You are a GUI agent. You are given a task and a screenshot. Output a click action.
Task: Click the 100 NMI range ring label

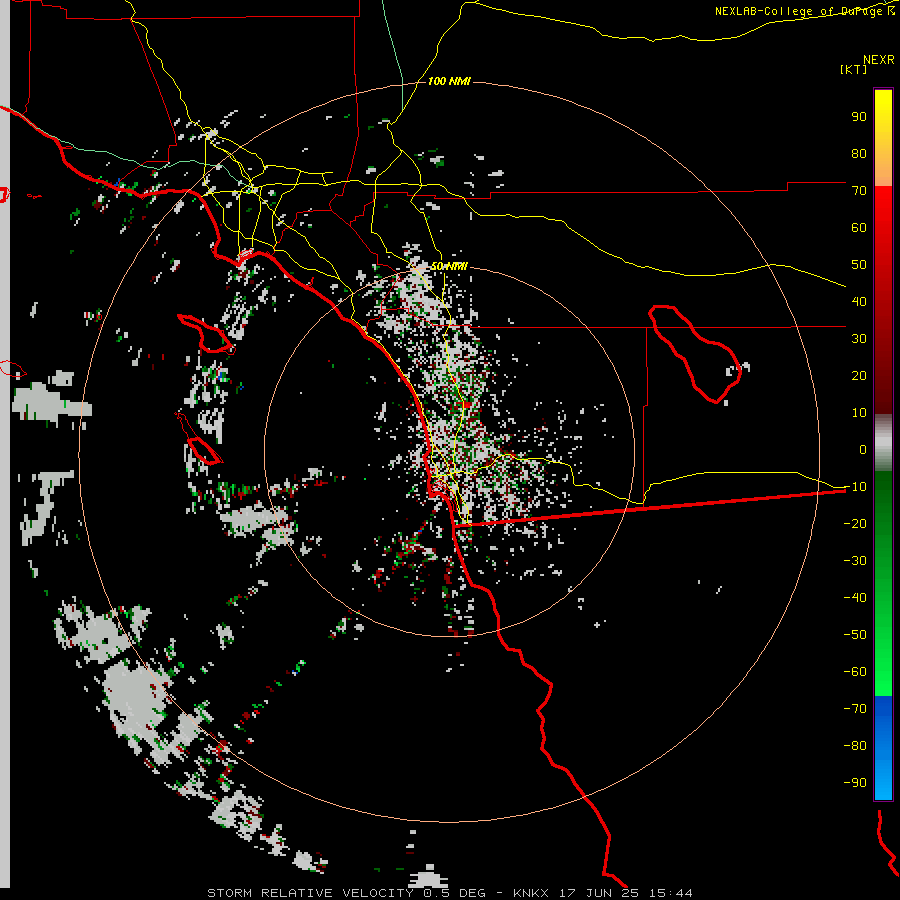pos(449,82)
